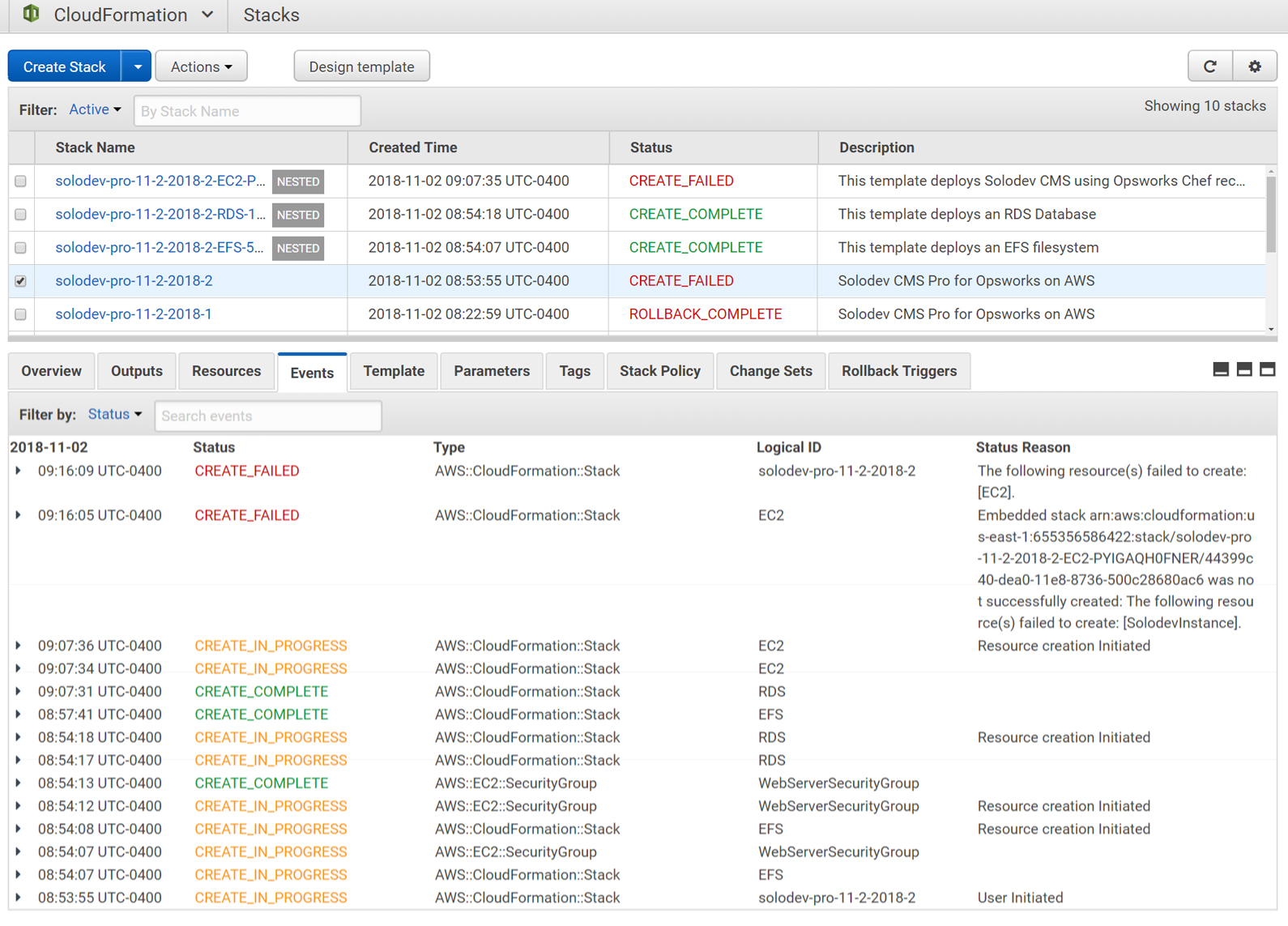Viewport: 1288px width, 926px height.
Task: Expand the 08:53:55 User Initiated event
Action: 18,898
